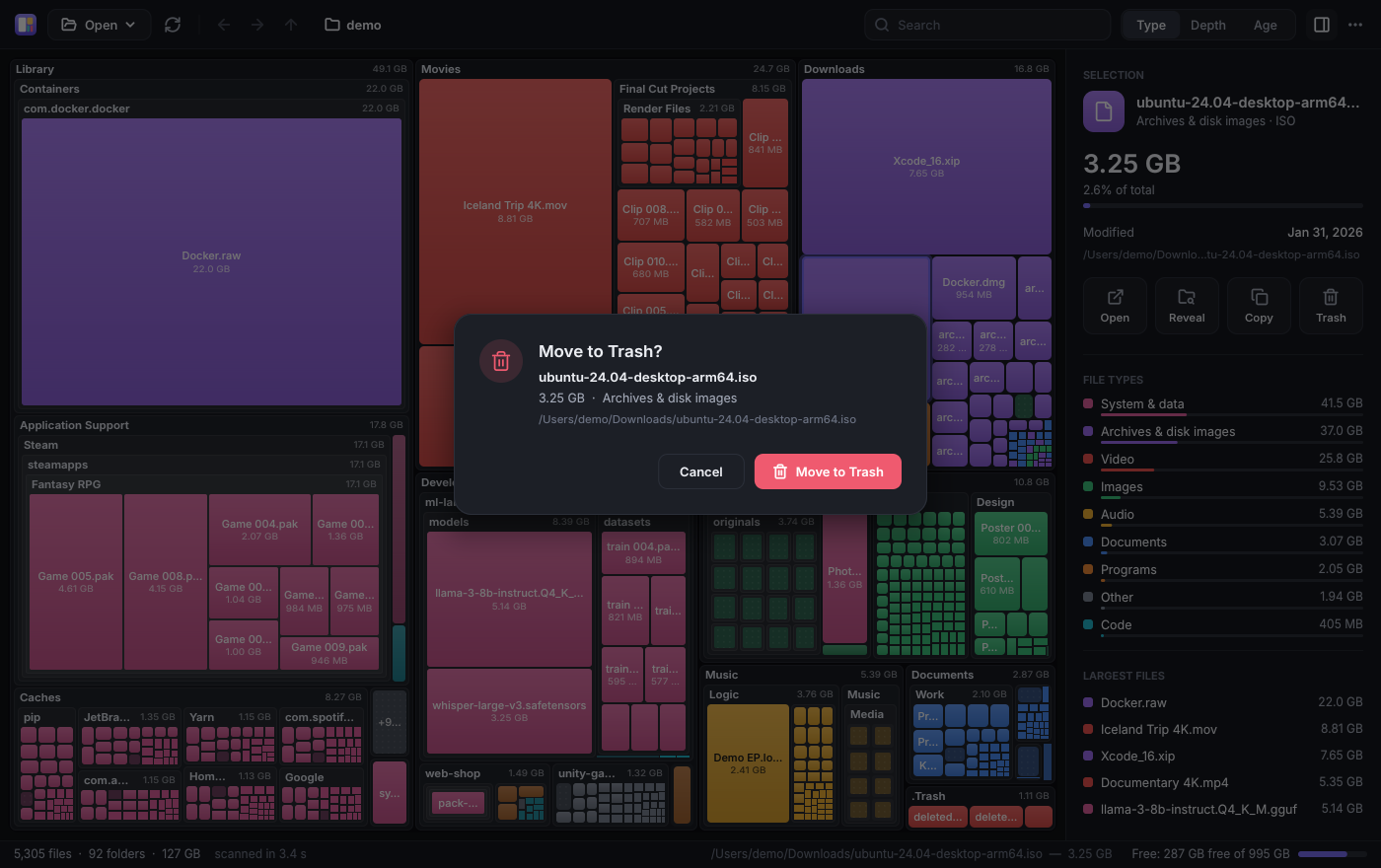Cancel the Move to Trash dialog
Viewport: 1381px width, 868px height.
tap(701, 471)
